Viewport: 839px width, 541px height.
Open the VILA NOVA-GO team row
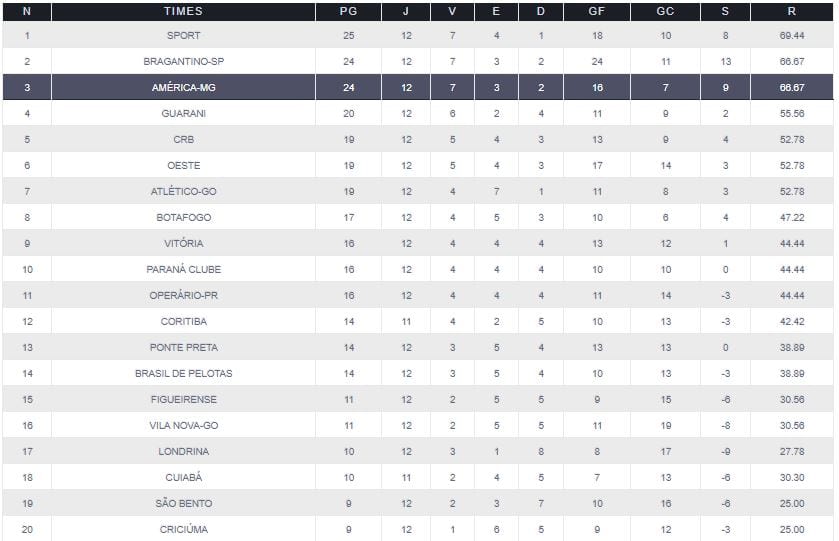coord(184,426)
